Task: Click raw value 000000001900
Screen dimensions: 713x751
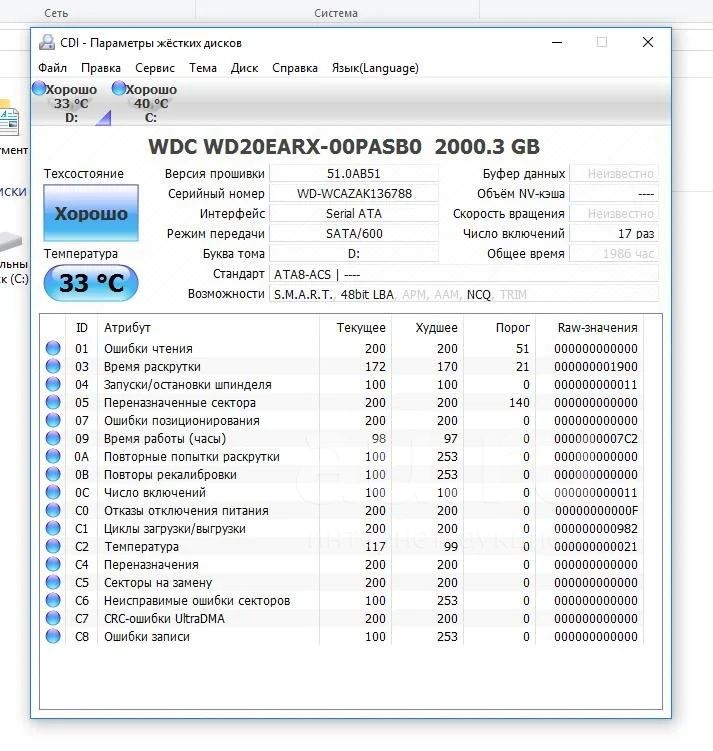Action: 596,366
